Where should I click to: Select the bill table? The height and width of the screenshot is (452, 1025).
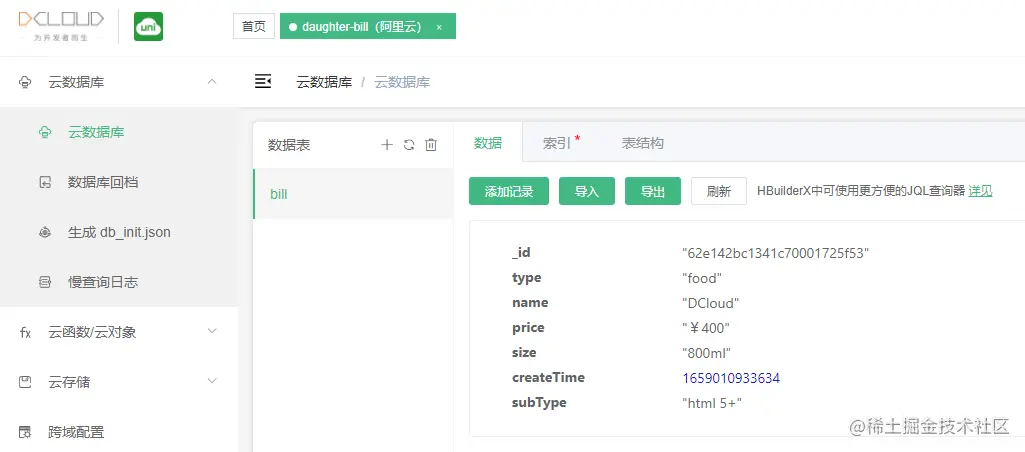tap(353, 194)
